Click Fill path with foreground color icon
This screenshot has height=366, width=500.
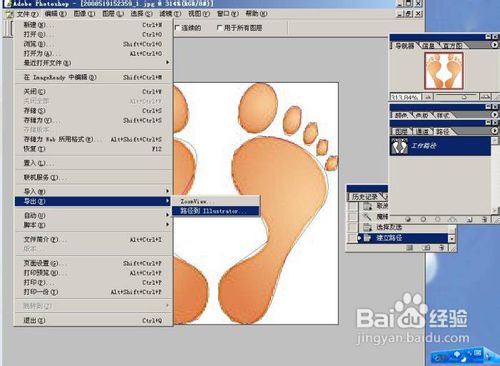pos(408,219)
